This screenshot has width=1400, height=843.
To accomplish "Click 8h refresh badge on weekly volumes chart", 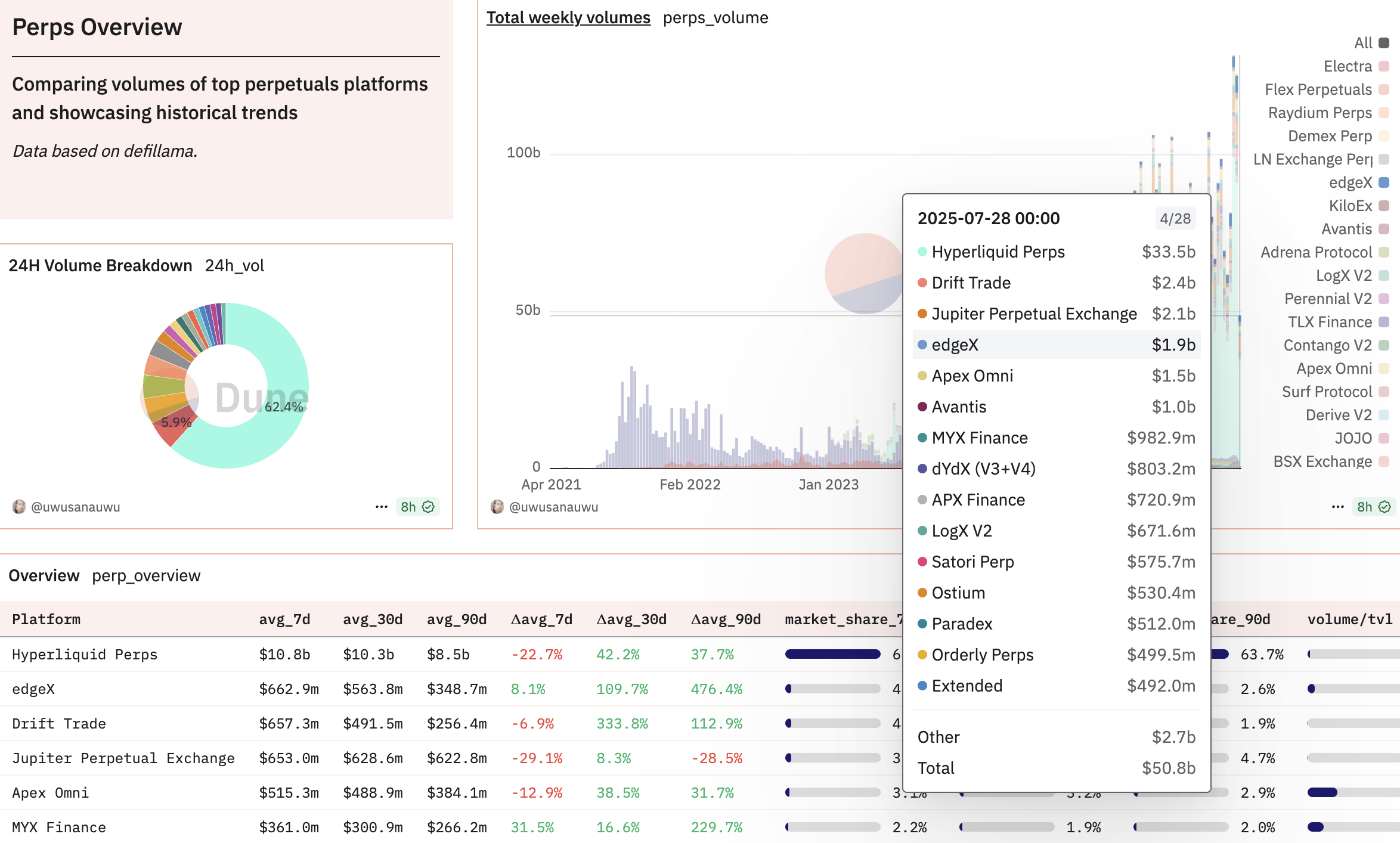I will click(x=1373, y=507).
